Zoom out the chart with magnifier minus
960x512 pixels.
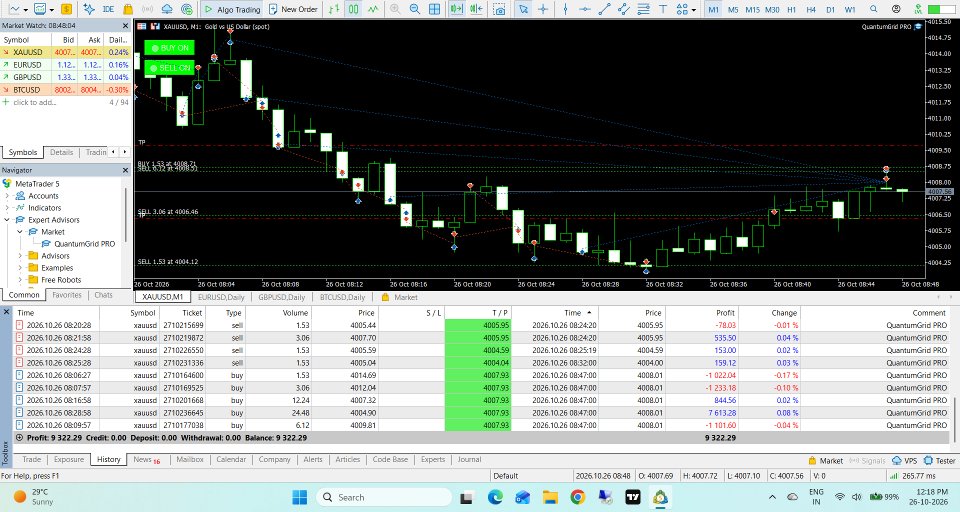(x=415, y=9)
